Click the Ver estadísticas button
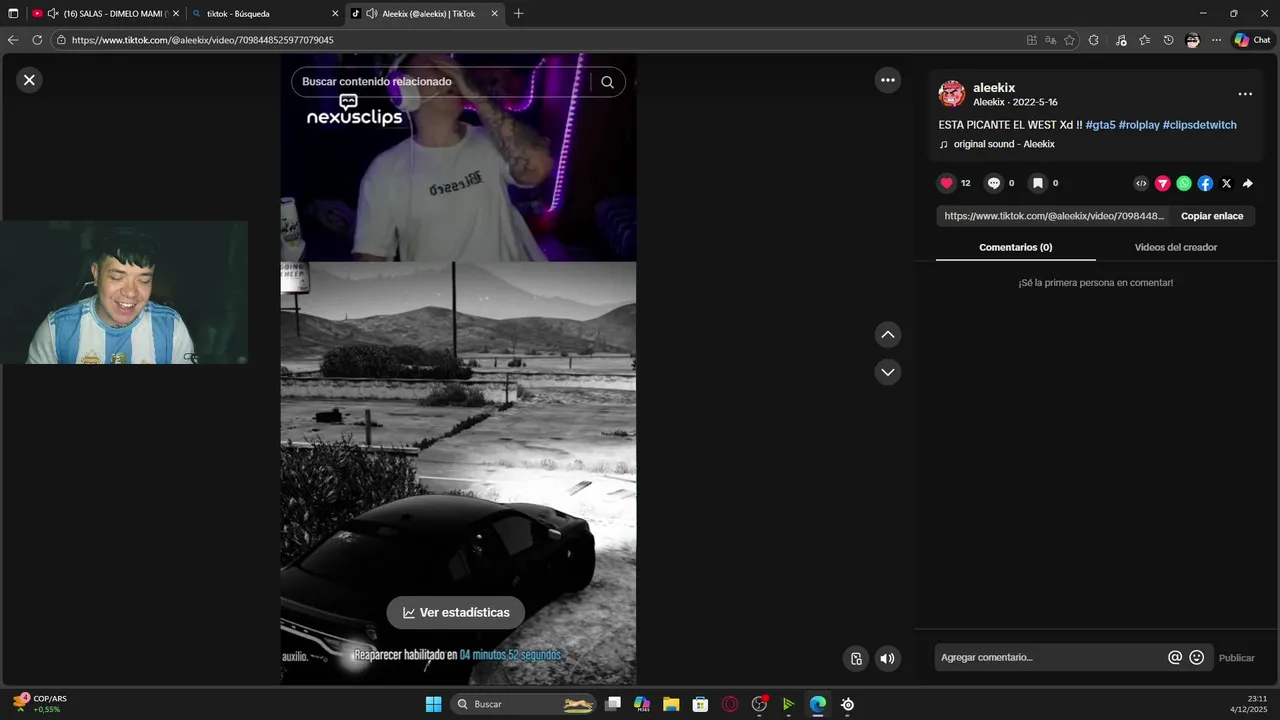The width and height of the screenshot is (1280, 720). 456,613
